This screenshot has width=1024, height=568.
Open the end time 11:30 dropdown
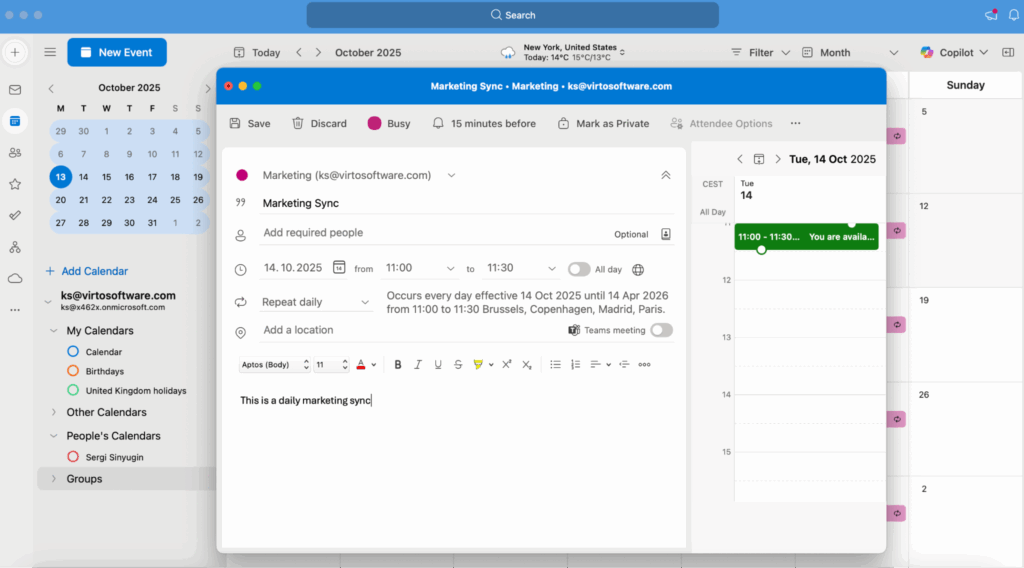[x=552, y=268]
